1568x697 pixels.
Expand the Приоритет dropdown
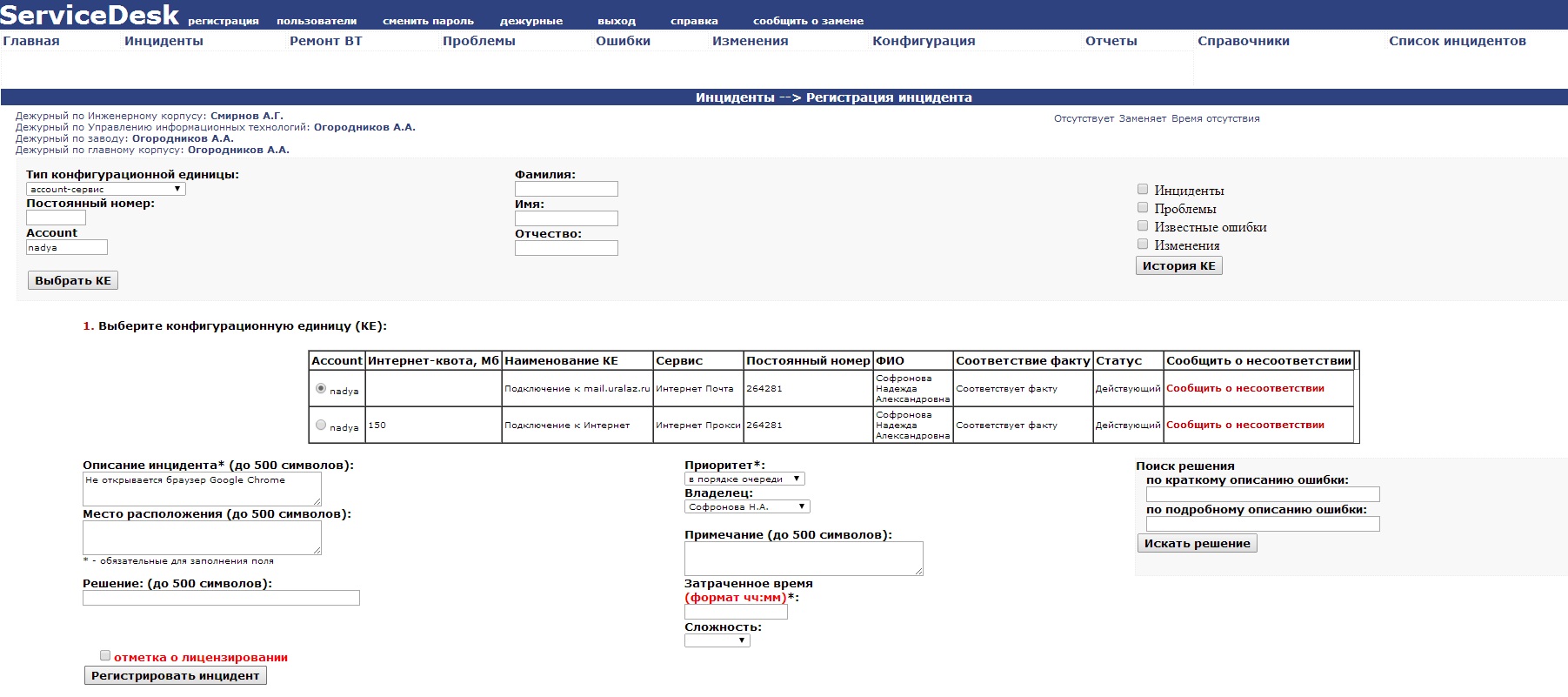click(x=744, y=479)
